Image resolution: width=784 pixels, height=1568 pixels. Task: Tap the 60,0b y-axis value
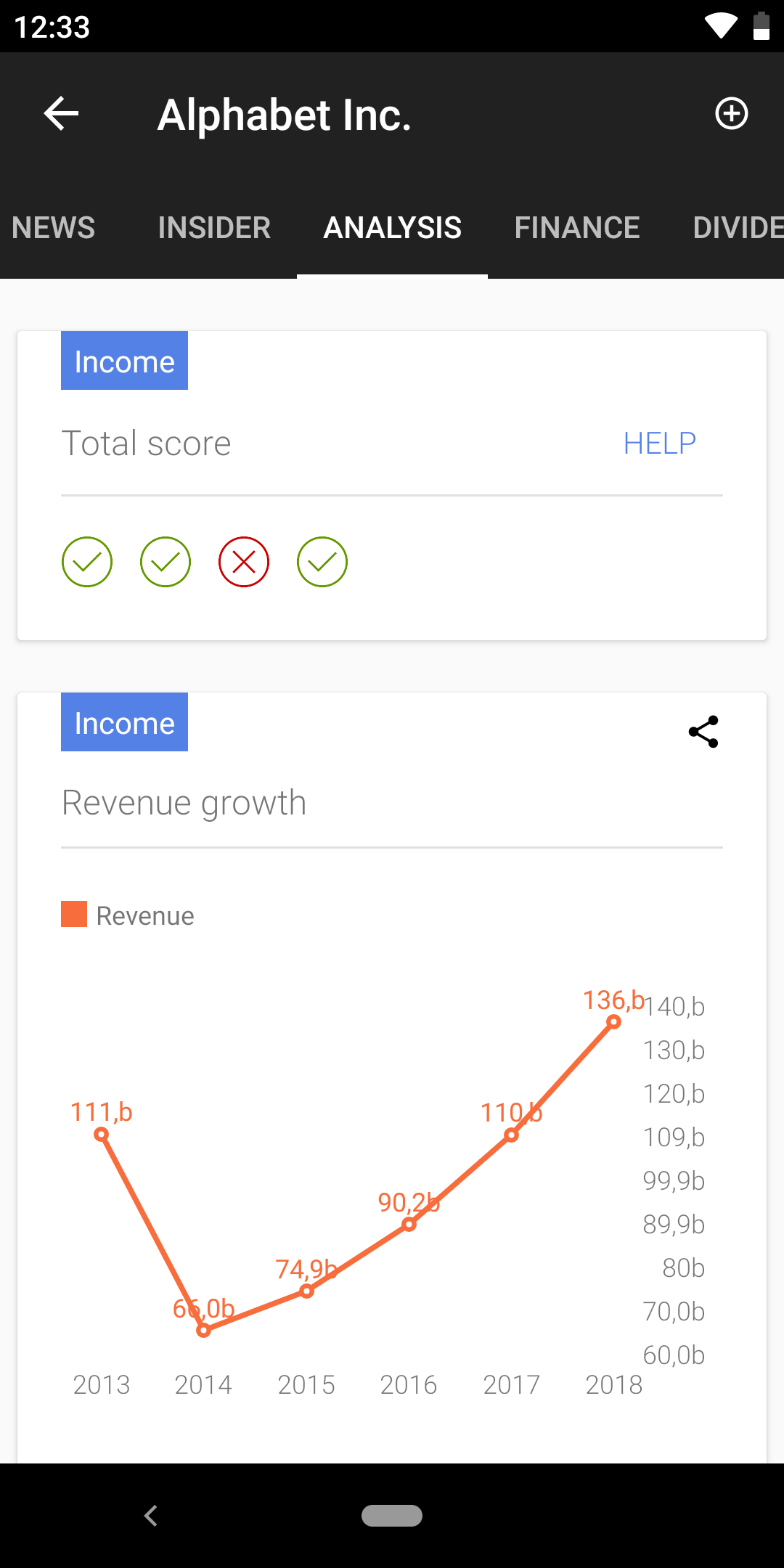click(x=674, y=1355)
